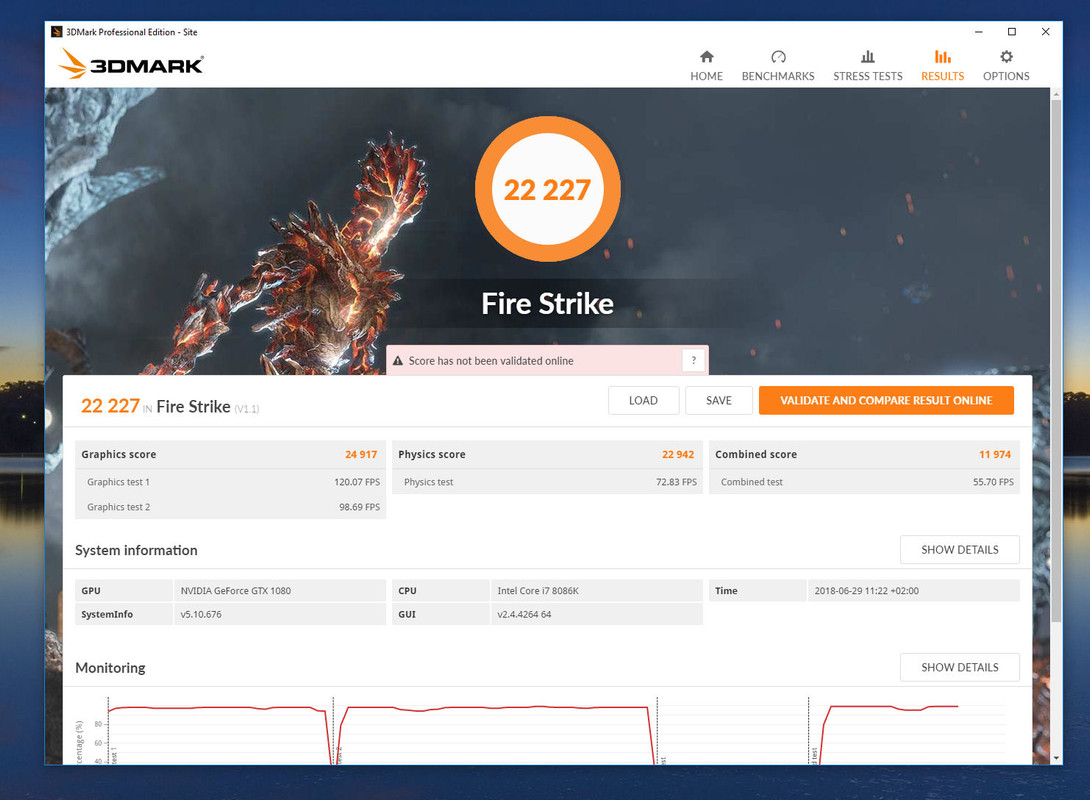This screenshot has height=800, width=1090.
Task: Click the System information heading
Action: point(136,550)
